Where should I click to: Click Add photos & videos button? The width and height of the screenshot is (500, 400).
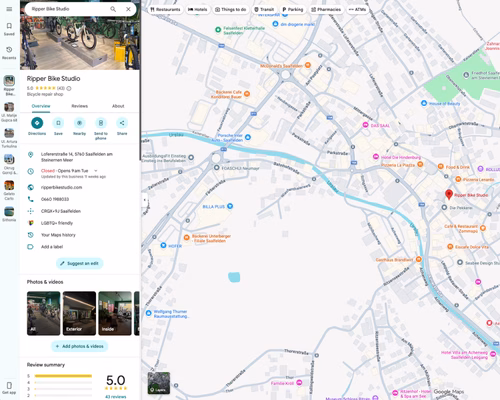click(x=80, y=346)
